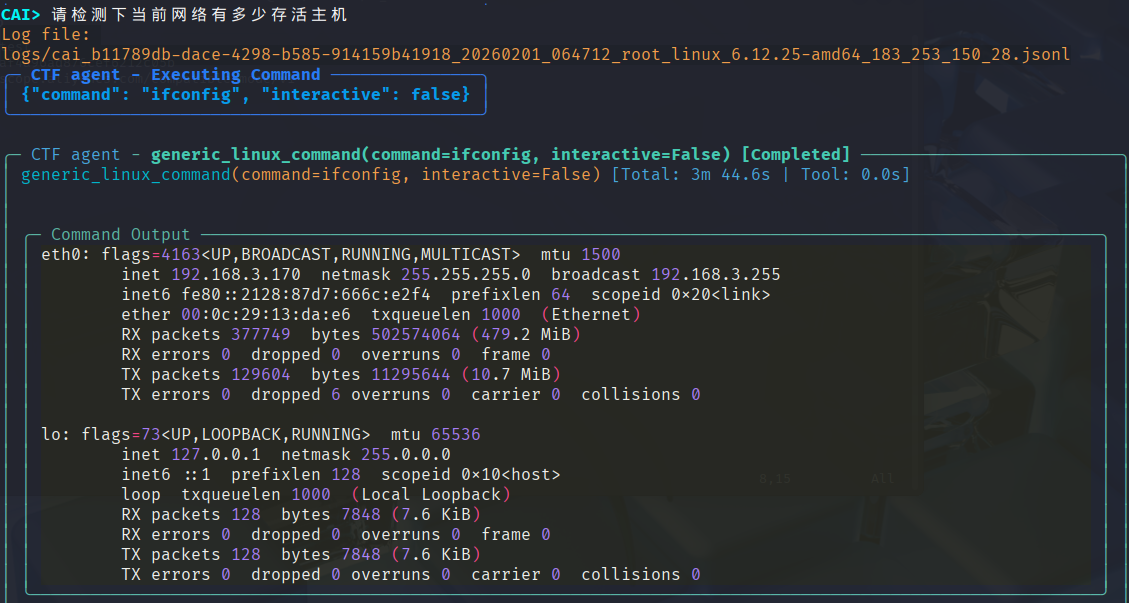Click the eth0 mtu 1500 value
Viewport: 1129px width, 603px height.
coord(601,254)
